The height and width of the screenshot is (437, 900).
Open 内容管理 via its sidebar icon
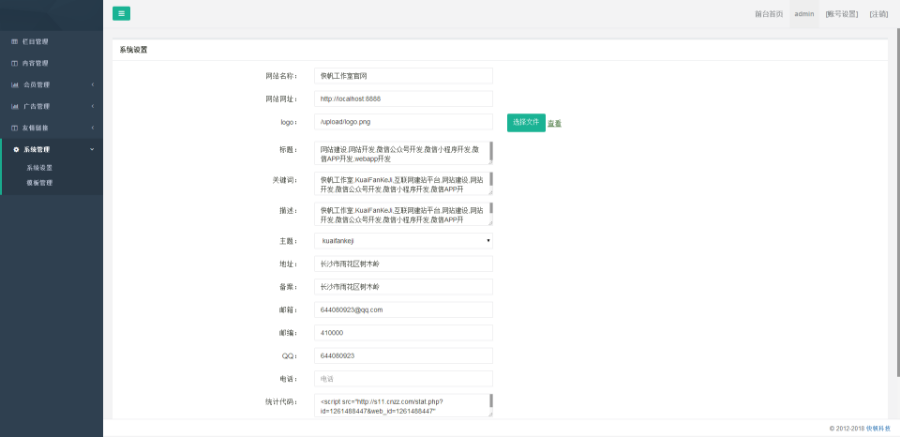point(15,63)
